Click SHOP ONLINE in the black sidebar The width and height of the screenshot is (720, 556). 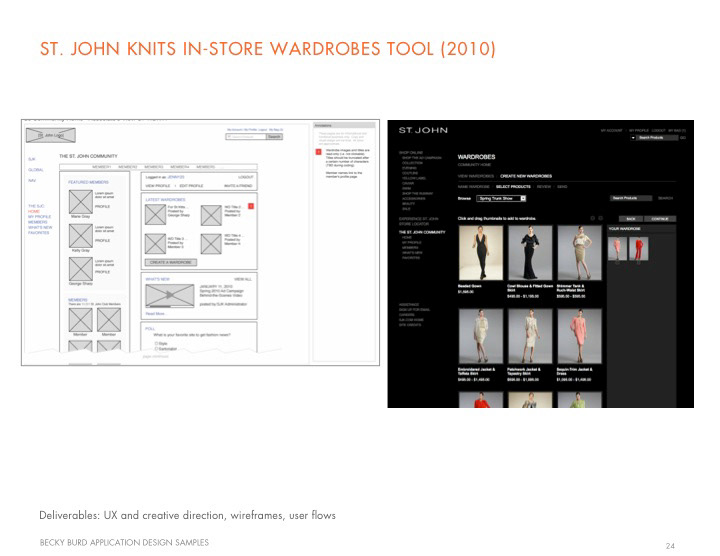point(411,152)
